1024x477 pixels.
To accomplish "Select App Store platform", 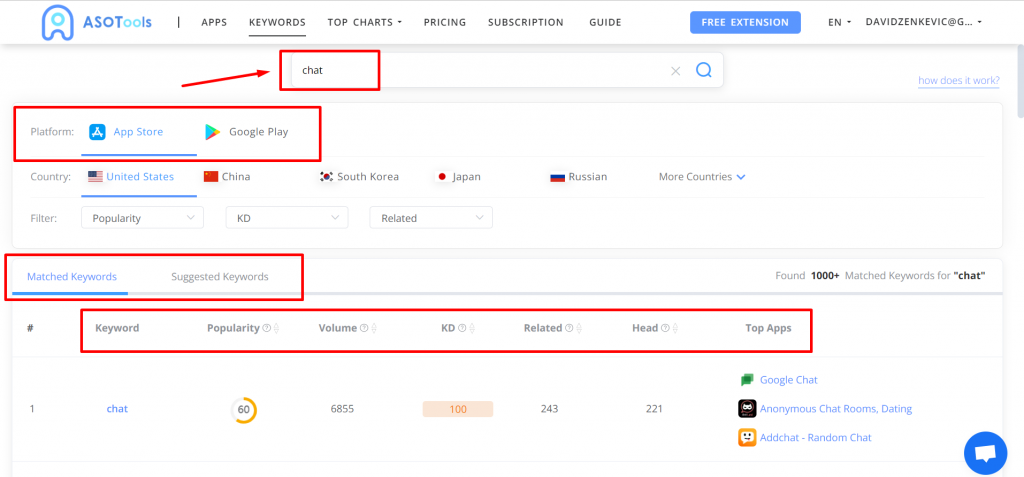I will [x=126, y=132].
